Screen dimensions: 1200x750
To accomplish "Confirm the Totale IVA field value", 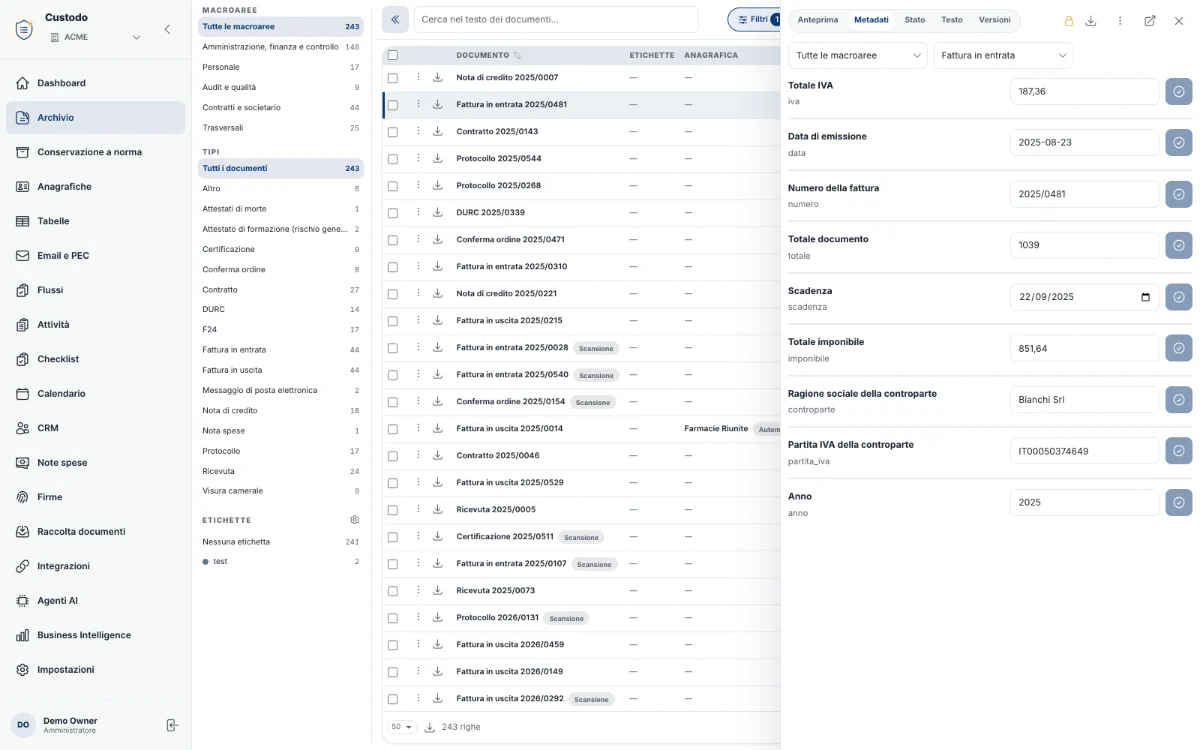I will point(1178,92).
